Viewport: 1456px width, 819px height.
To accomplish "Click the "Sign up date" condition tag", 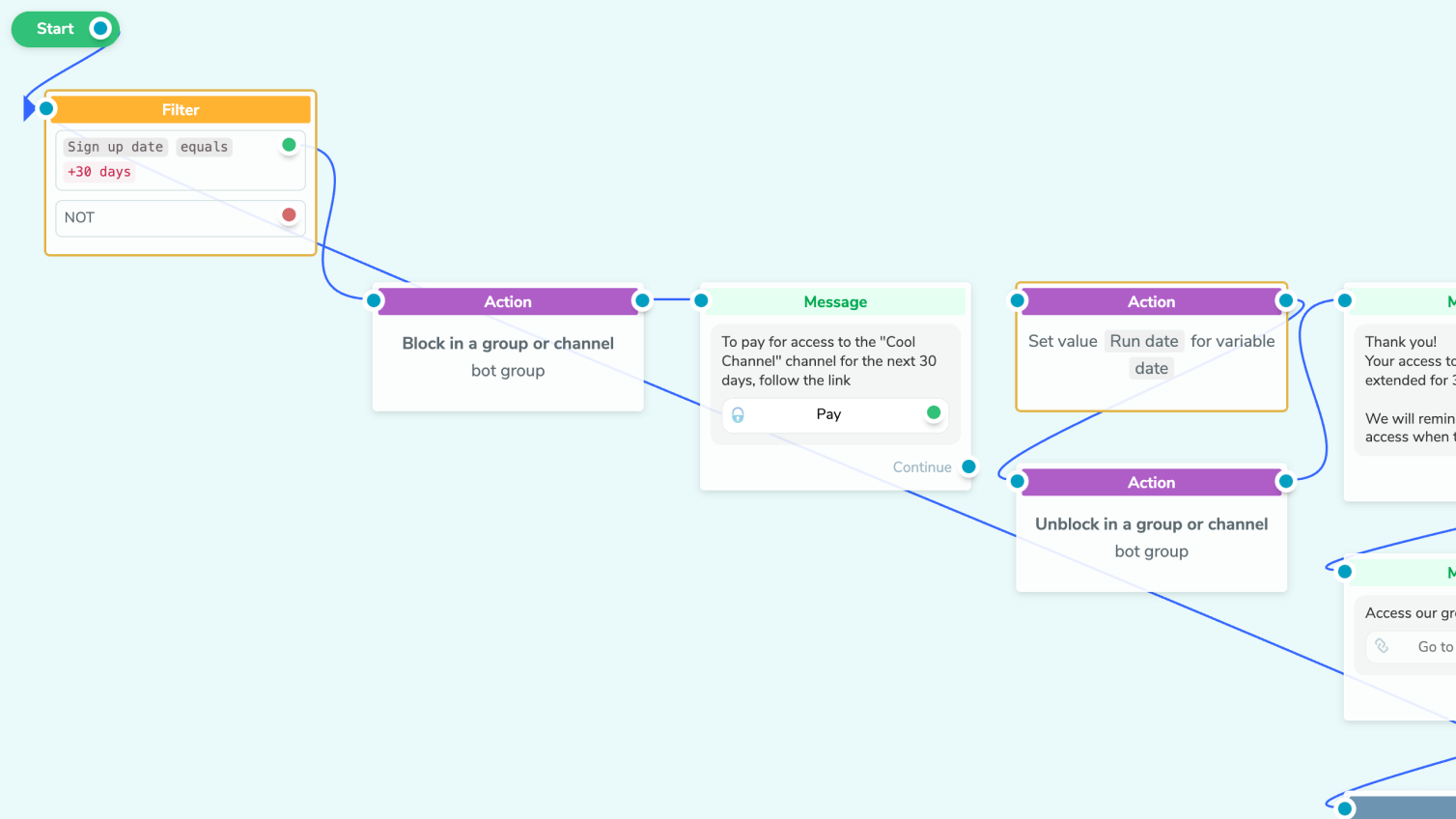I will pos(115,147).
